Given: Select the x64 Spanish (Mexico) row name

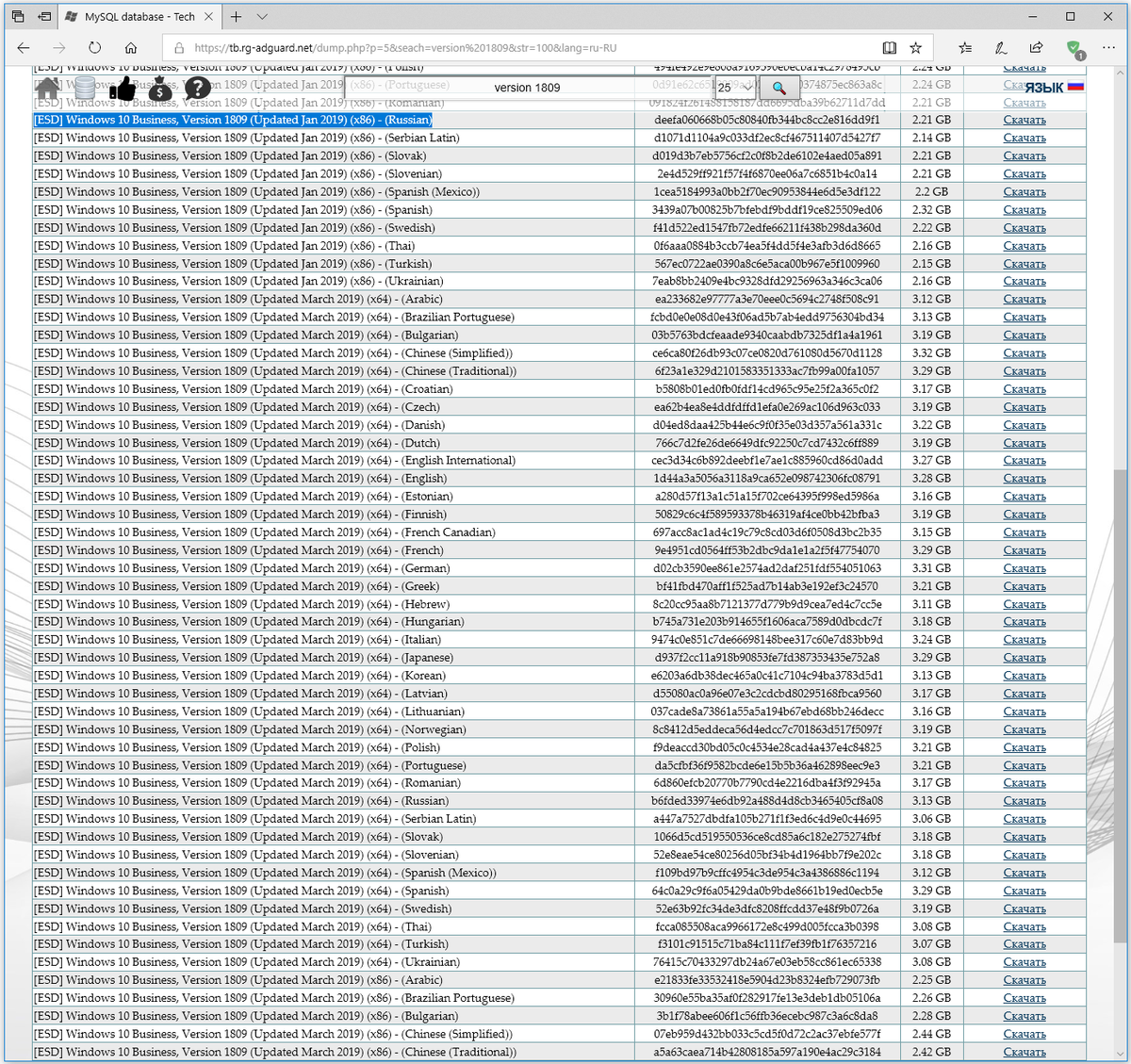Looking at the screenshot, I should pos(266,873).
